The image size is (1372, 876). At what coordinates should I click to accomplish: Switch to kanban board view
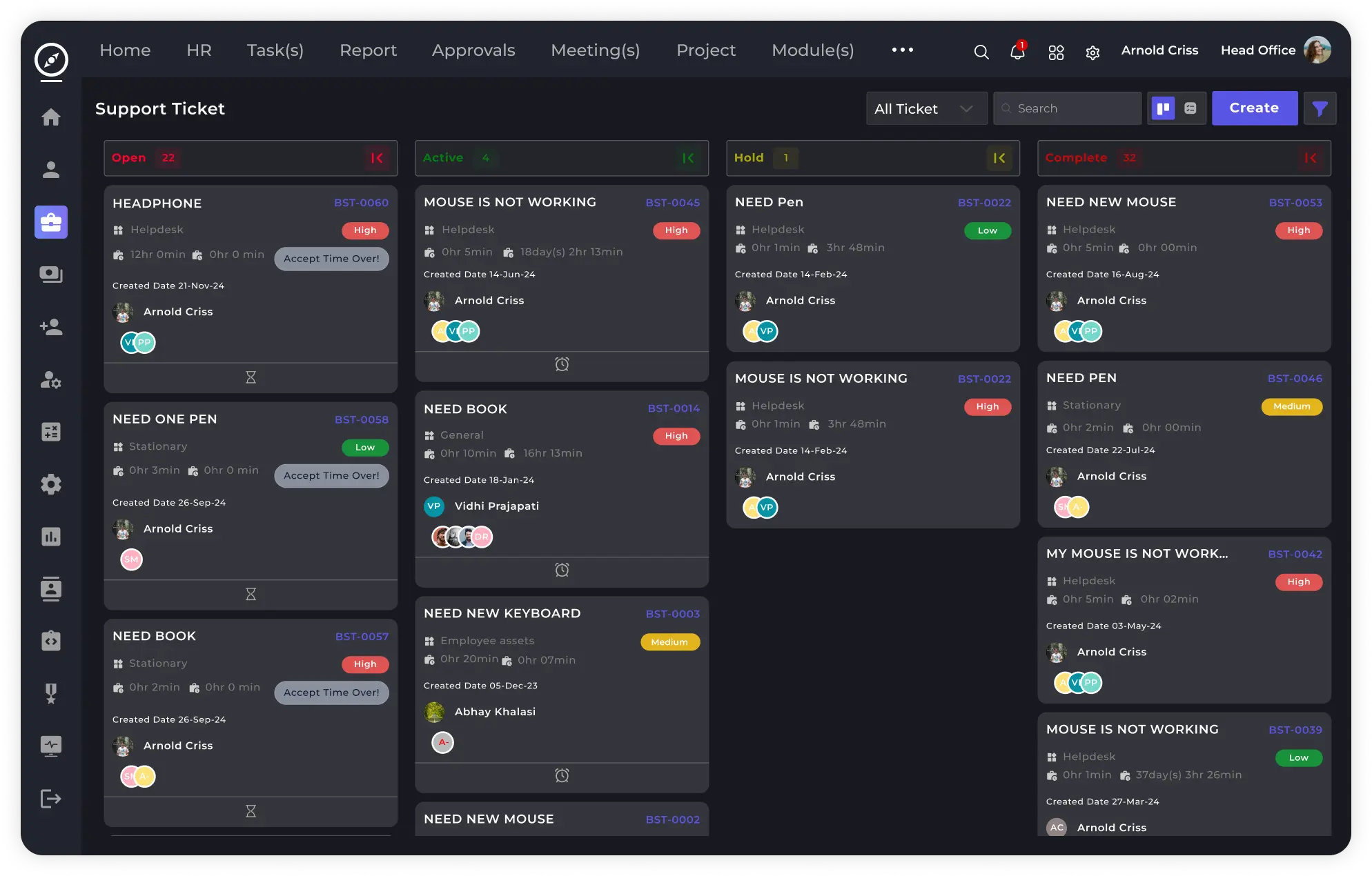[x=1163, y=108]
